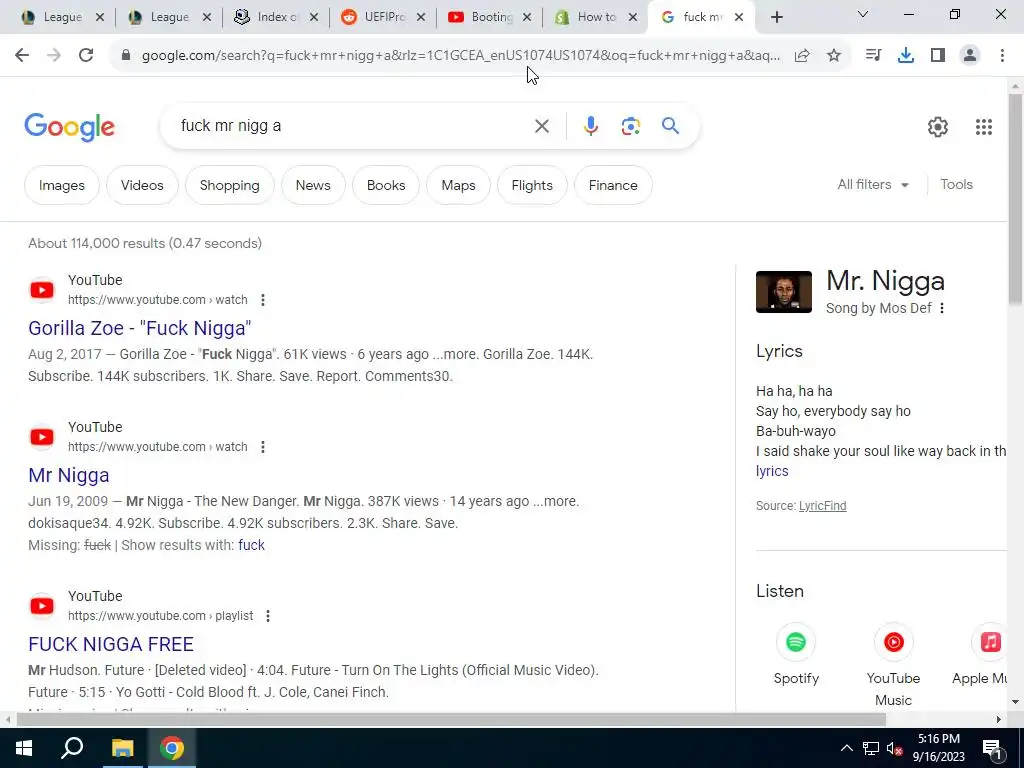Bookmark this page with the star icon
Image resolution: width=1024 pixels, height=768 pixels.
[834, 56]
